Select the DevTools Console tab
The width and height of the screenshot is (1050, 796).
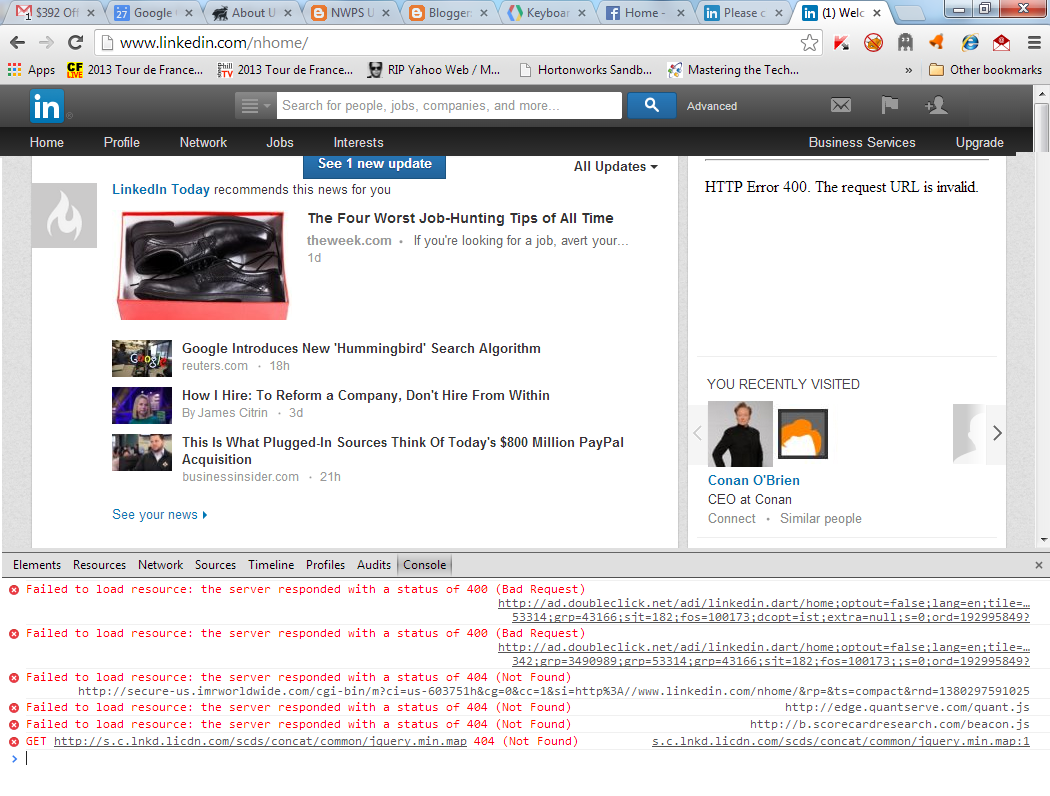point(425,565)
